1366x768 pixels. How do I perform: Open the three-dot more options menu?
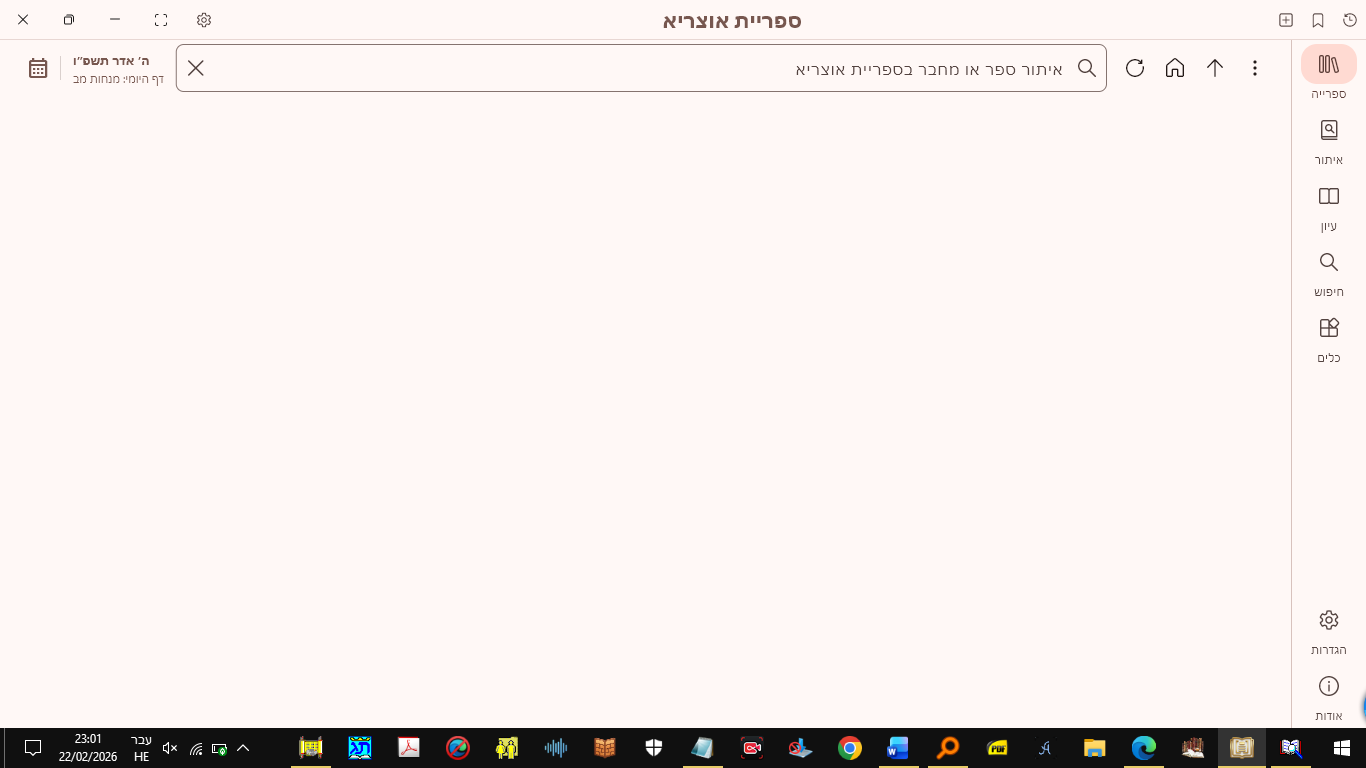tap(1255, 68)
